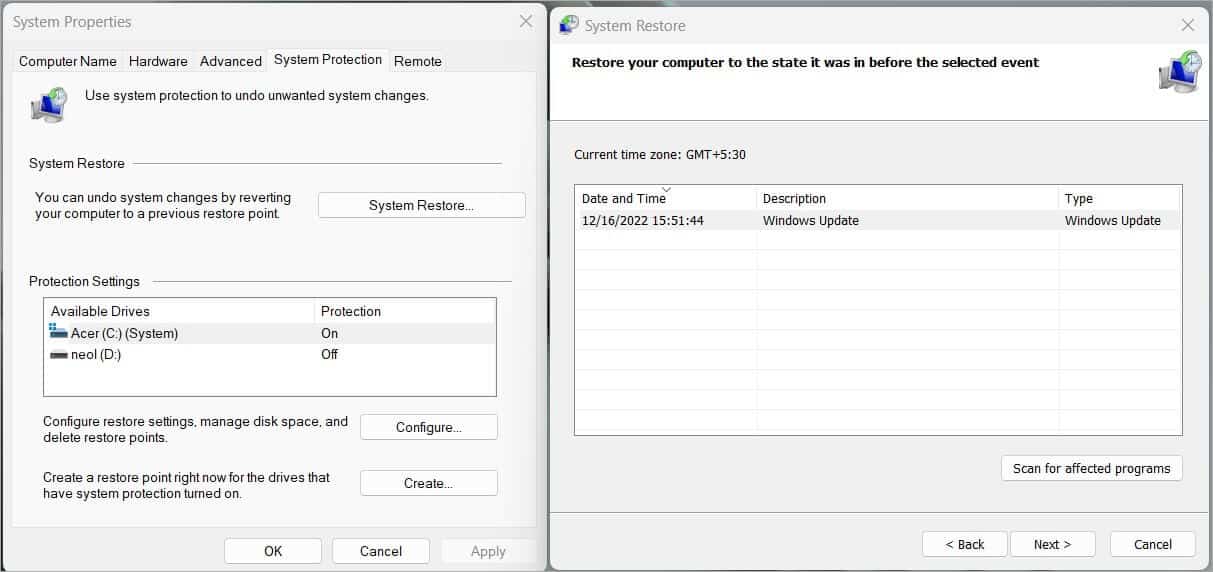Image resolution: width=1213 pixels, height=572 pixels.
Task: Click the Acer (C:) drive icon
Action: [x=58, y=332]
